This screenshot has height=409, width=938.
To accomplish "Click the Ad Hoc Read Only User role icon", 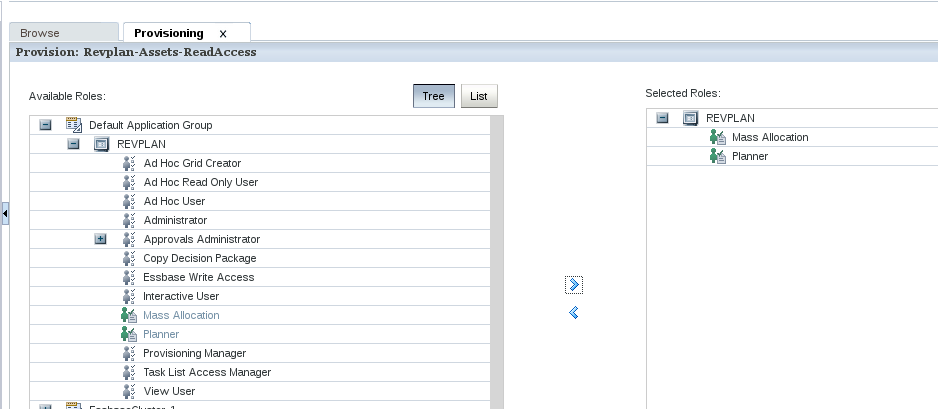I will [x=129, y=182].
